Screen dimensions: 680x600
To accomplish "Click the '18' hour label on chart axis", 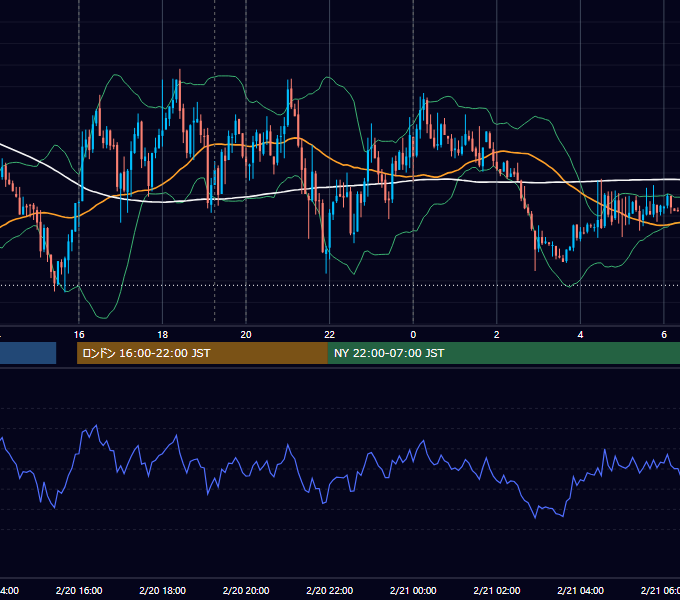I will click(x=163, y=335).
